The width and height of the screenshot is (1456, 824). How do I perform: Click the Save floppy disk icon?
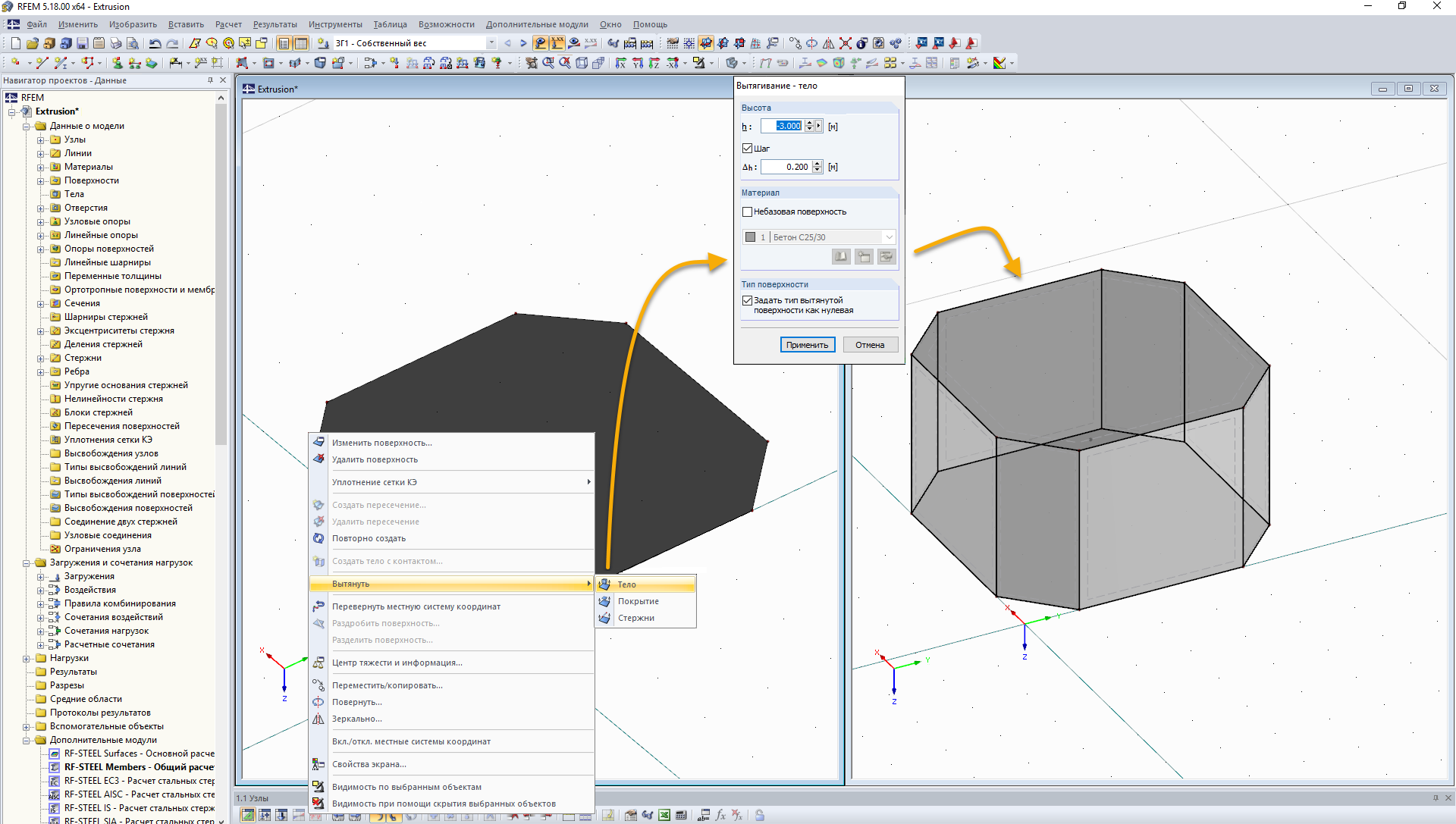pyautogui.click(x=83, y=43)
